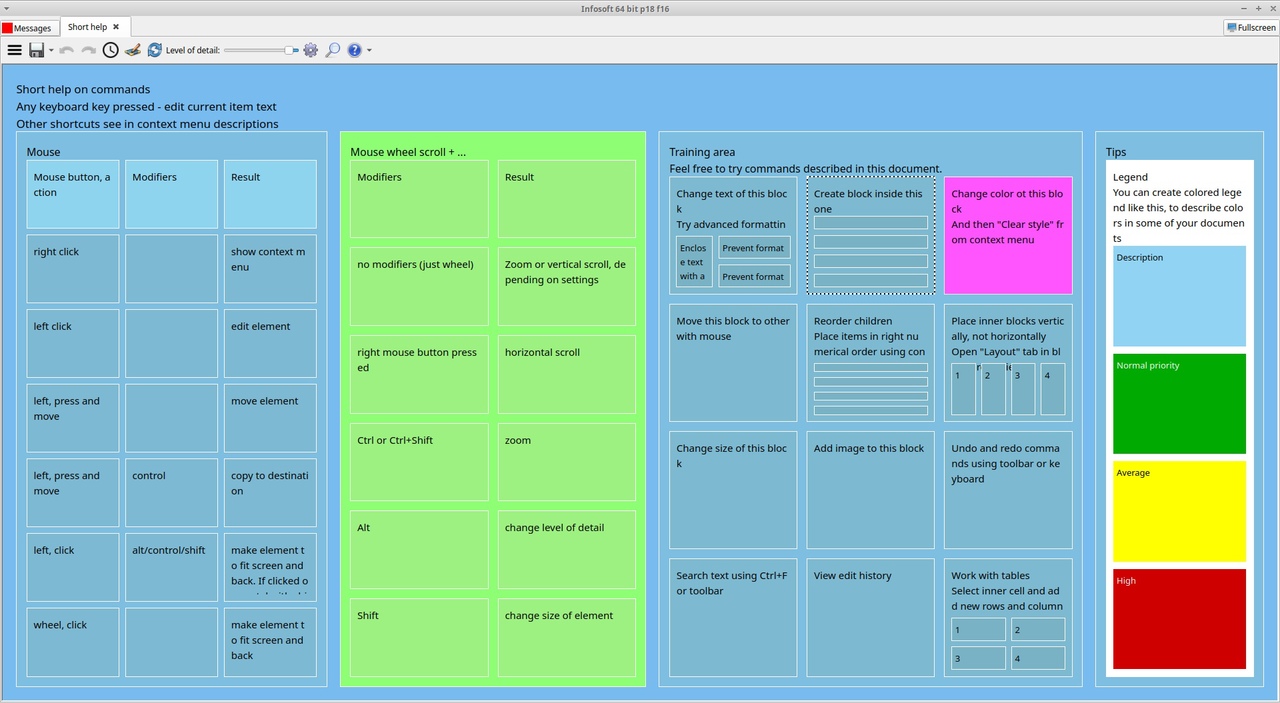1280x703 pixels.
Task: Select the magenta Change color block
Action: (1008, 236)
